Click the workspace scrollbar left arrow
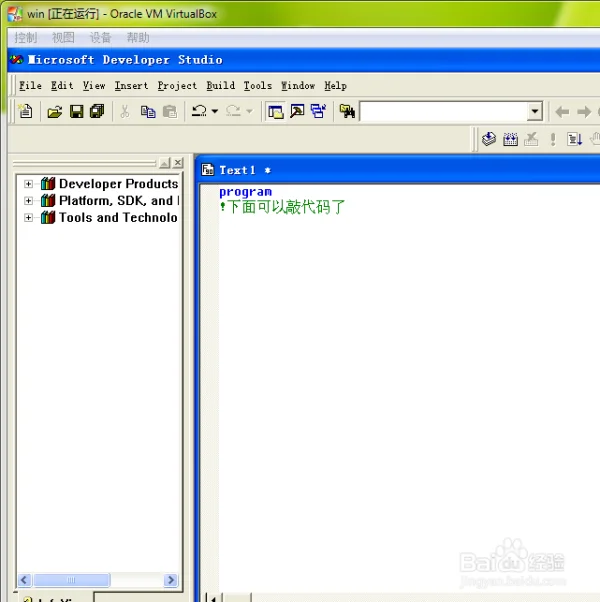The width and height of the screenshot is (600, 602). click(24, 580)
